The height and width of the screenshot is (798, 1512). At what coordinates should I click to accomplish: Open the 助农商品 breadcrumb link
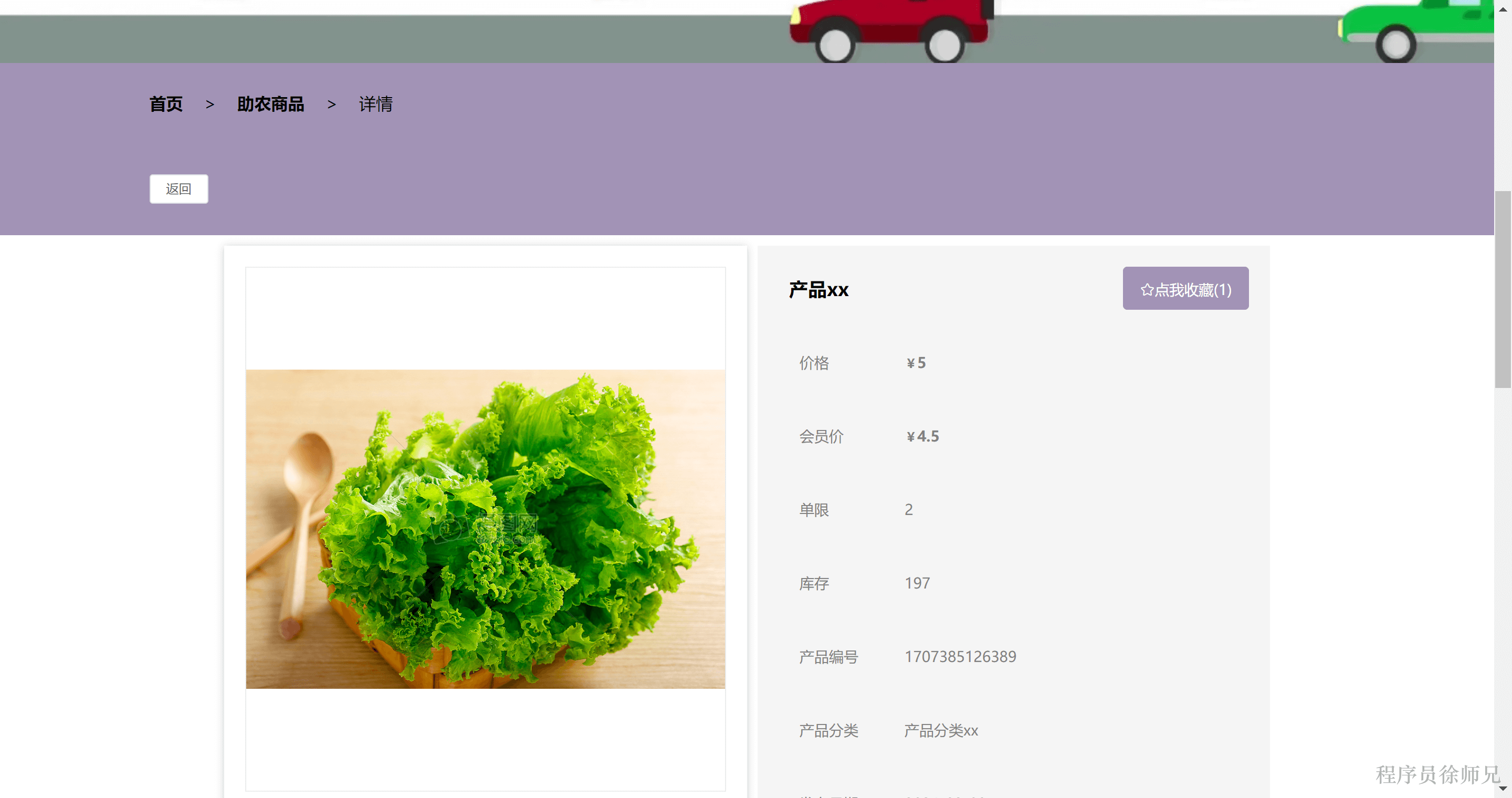pyautogui.click(x=270, y=104)
